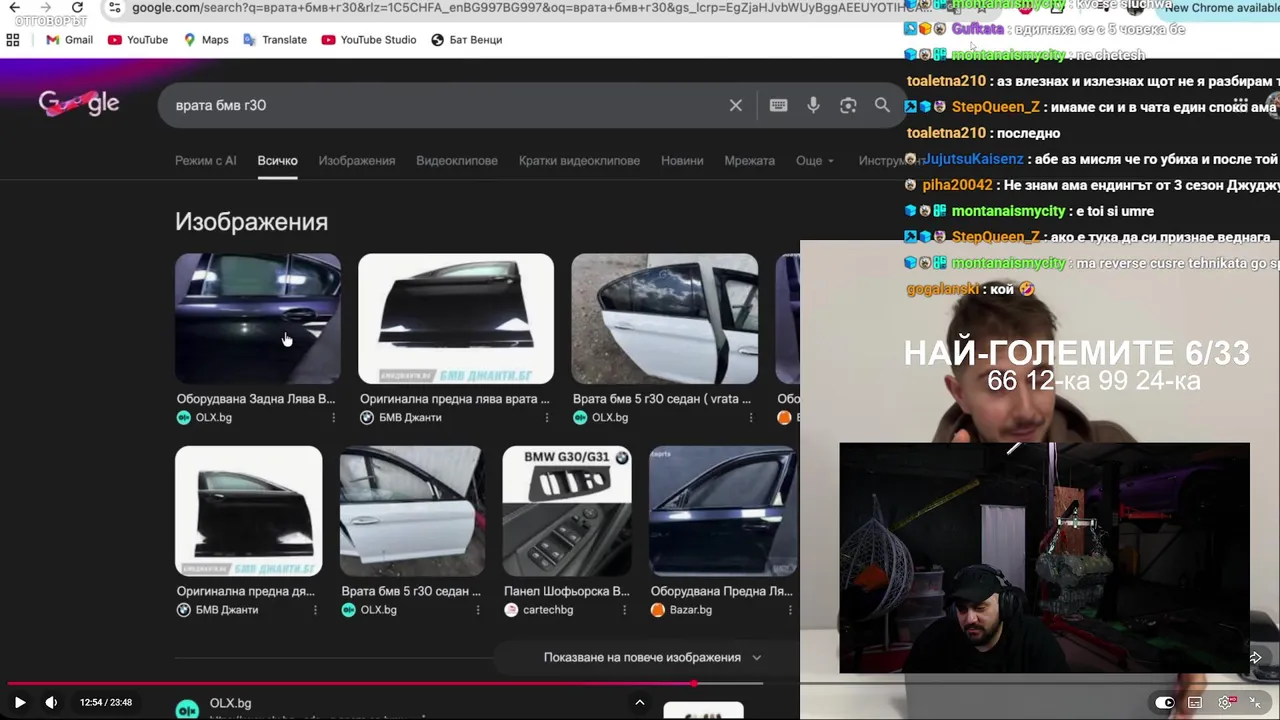Open more options for cartechbg result
Image resolution: width=1280 pixels, height=720 pixels.
pos(624,610)
